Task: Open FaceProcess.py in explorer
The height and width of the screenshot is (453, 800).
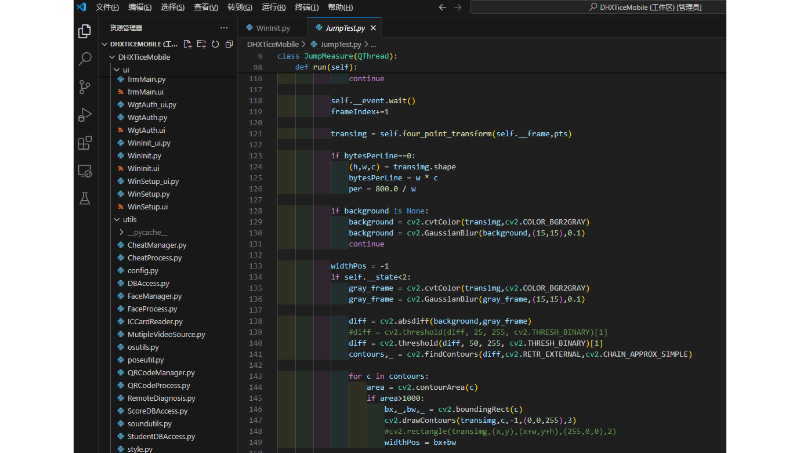Action: pyautogui.click(x=152, y=309)
